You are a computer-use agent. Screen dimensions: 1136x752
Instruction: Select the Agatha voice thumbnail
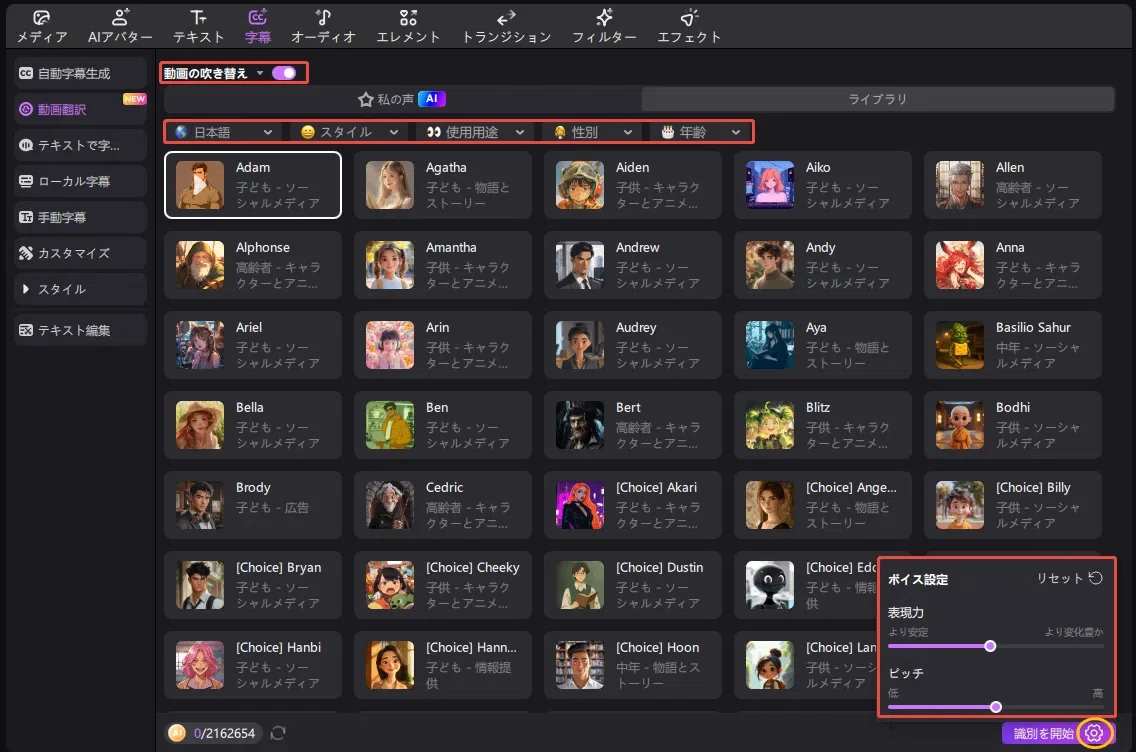pos(390,185)
